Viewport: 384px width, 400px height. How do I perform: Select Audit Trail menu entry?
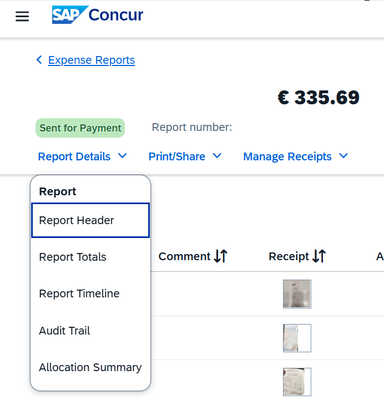click(90, 331)
